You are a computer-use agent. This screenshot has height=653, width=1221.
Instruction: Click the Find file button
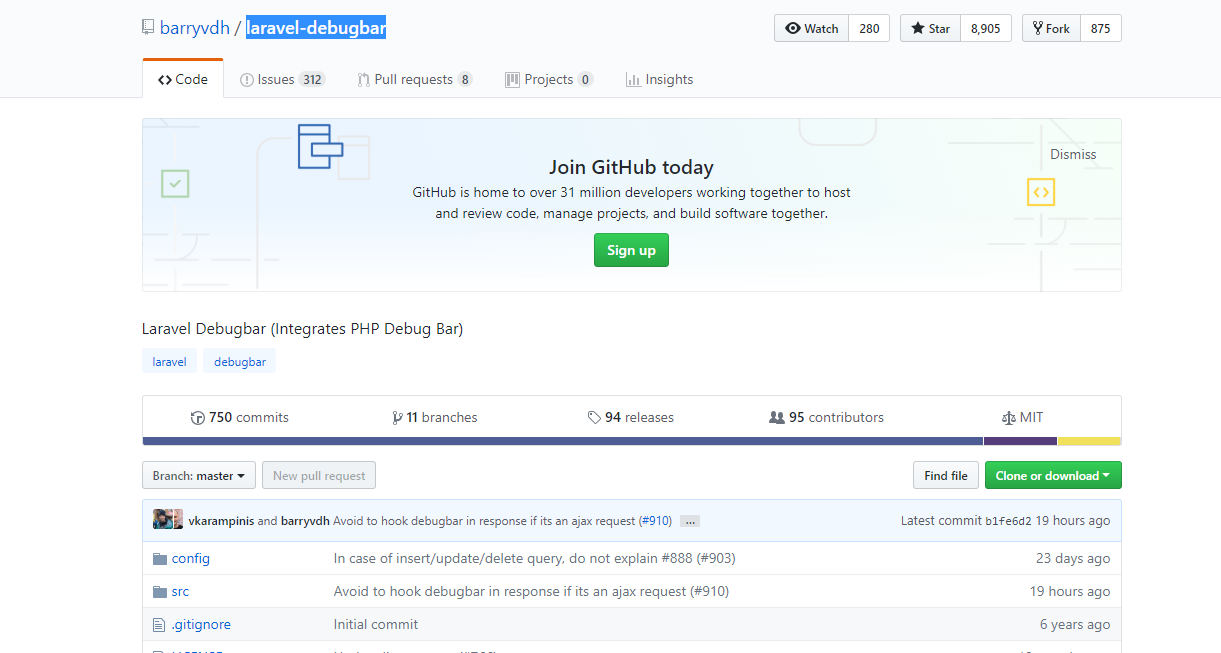(x=946, y=476)
